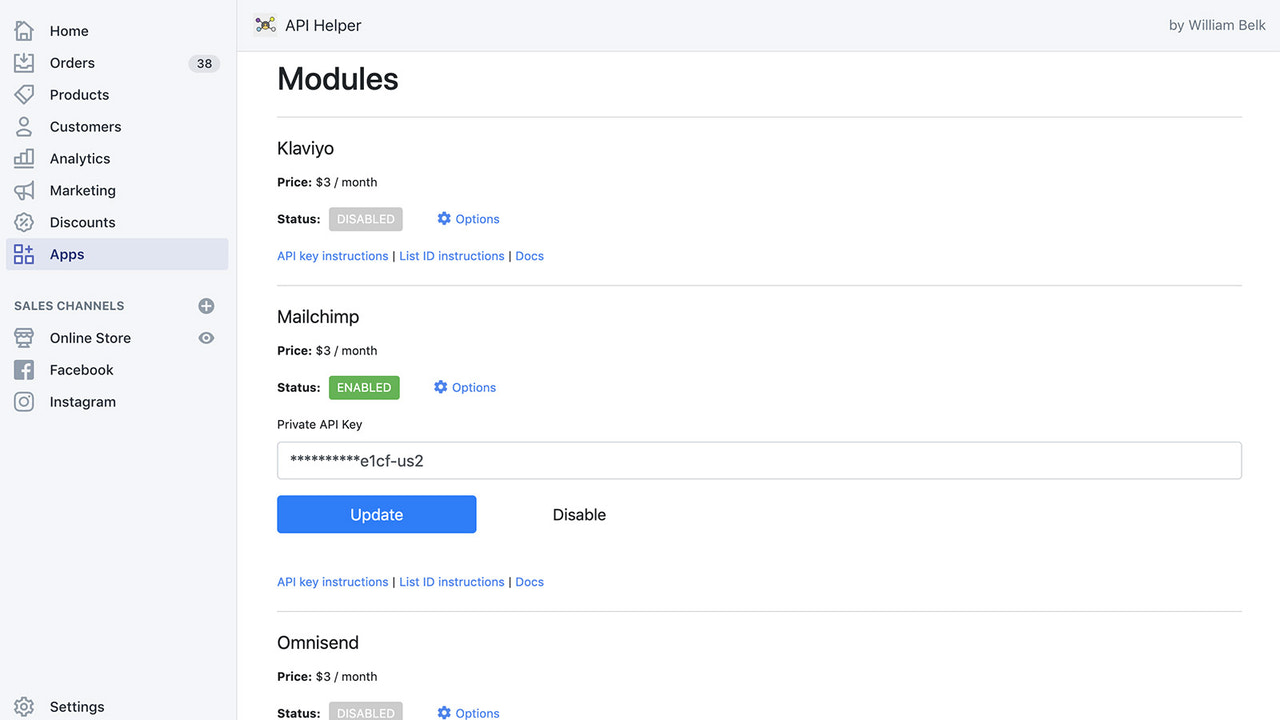Open the Home sidebar icon

pos(23,30)
